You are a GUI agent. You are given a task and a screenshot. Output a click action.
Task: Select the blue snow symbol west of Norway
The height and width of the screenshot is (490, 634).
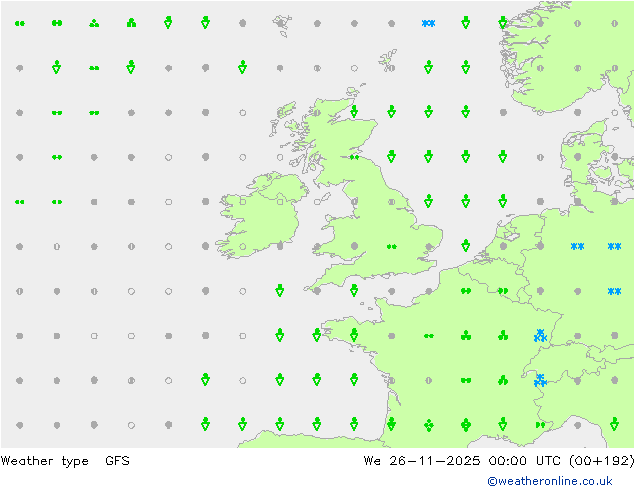[x=428, y=23]
